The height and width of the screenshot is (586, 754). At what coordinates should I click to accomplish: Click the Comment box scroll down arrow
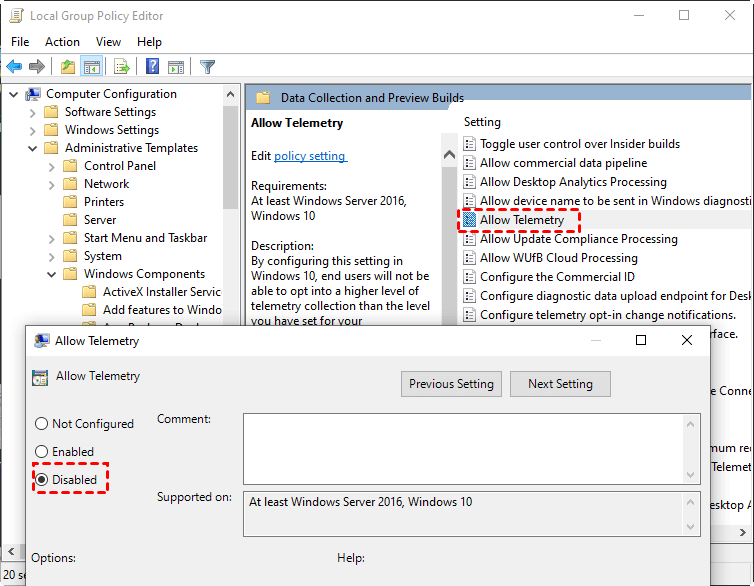[691, 475]
